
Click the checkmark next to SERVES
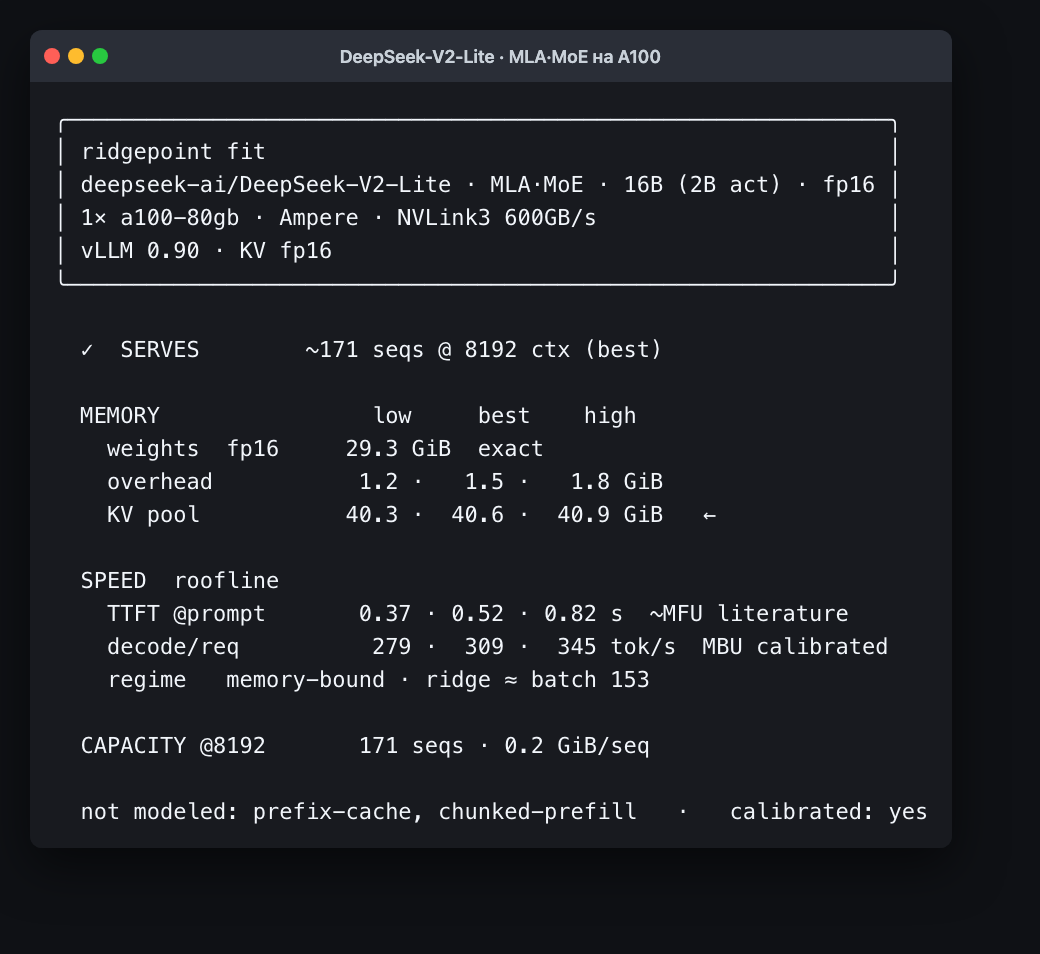(87, 350)
